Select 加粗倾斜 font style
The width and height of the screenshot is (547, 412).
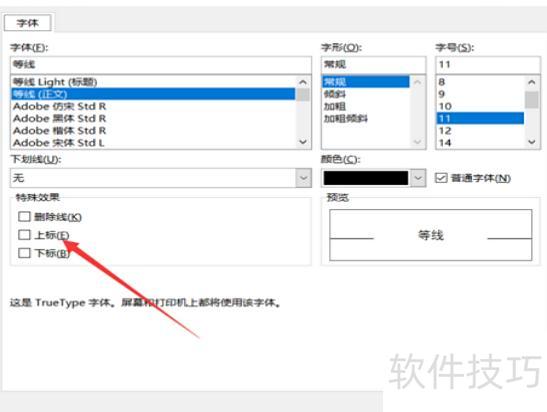pos(365,119)
